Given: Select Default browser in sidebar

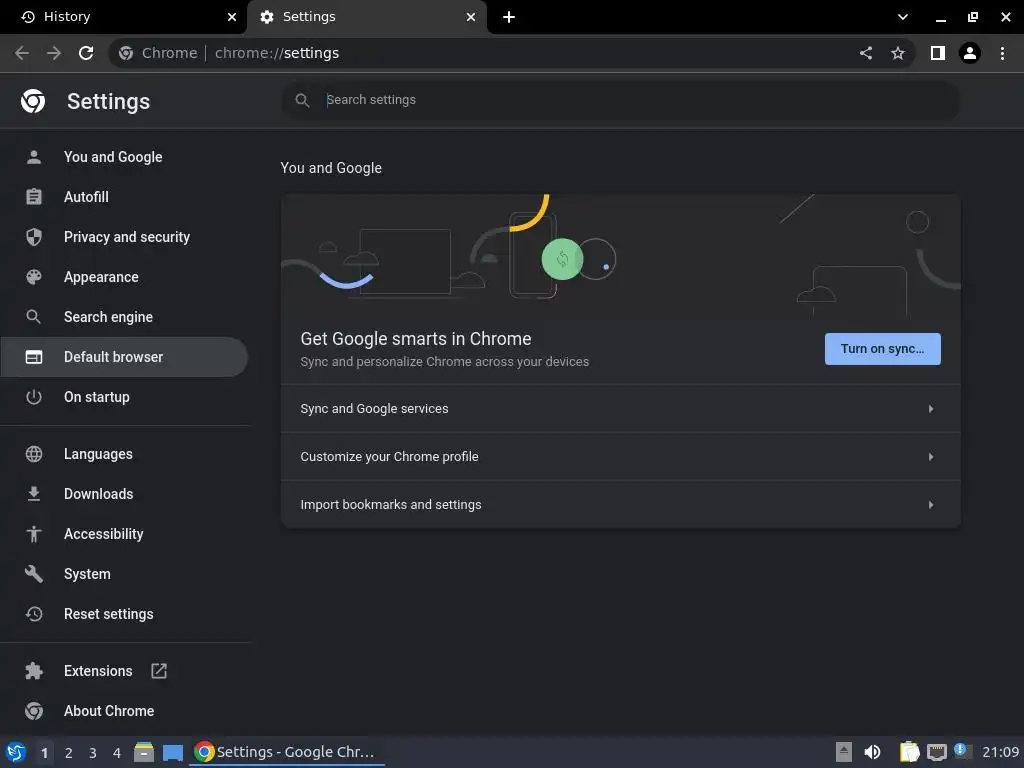Looking at the screenshot, I should [124, 357].
